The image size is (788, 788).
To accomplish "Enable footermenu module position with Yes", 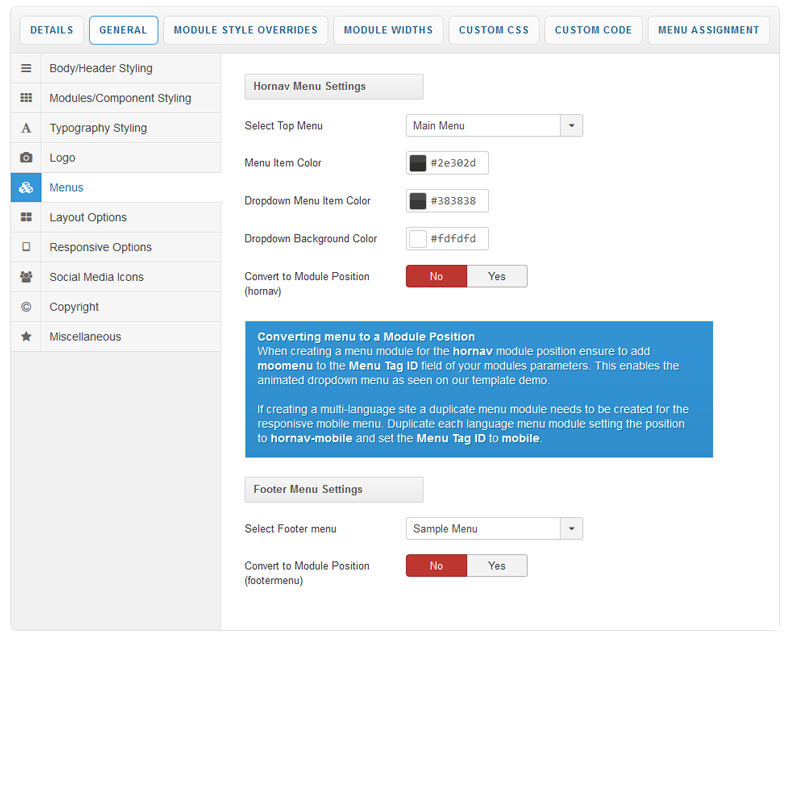I will tap(496, 566).
